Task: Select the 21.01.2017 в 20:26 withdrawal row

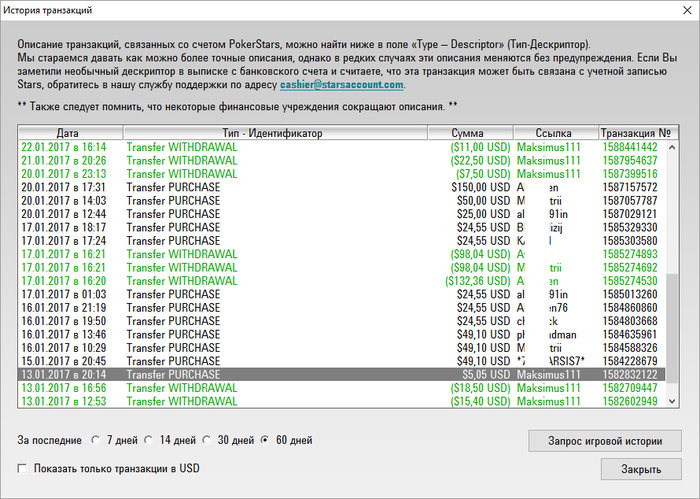Action: [x=342, y=161]
